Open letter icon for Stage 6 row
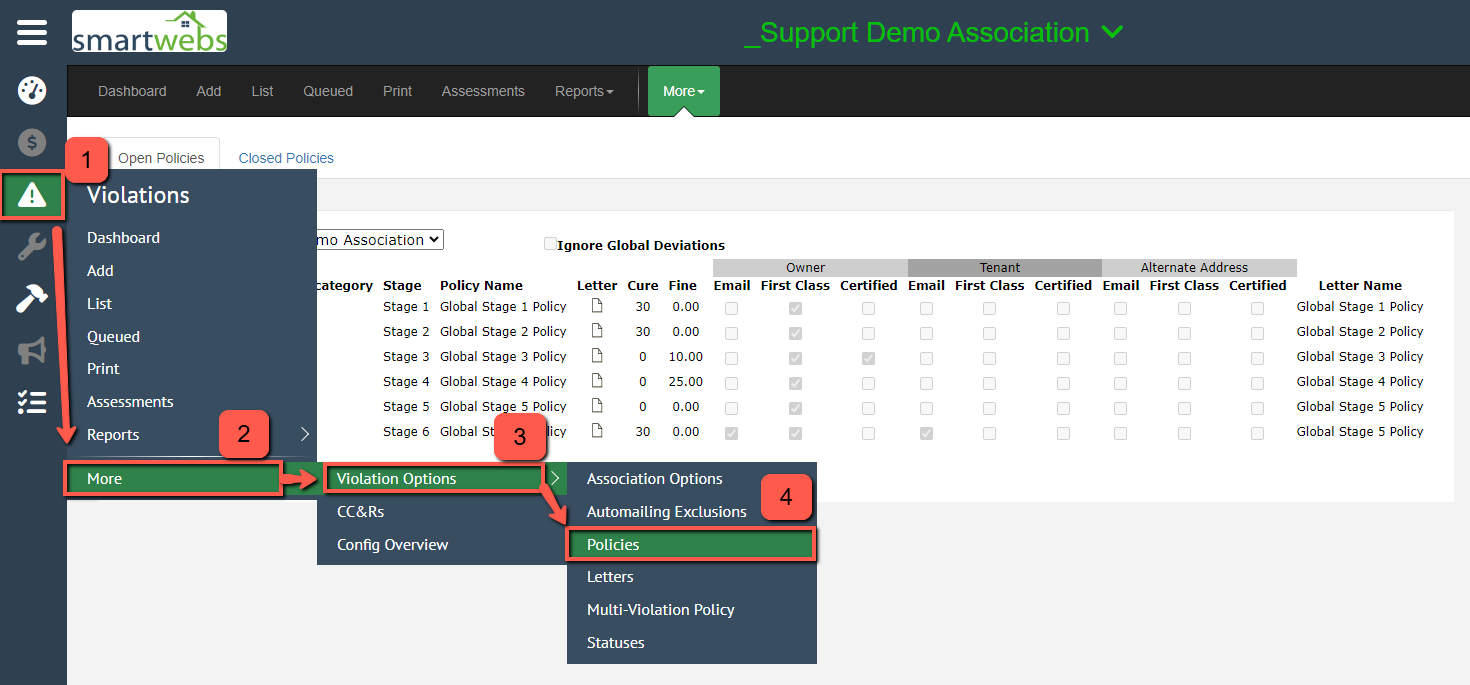The height and width of the screenshot is (685, 1470). 597,431
